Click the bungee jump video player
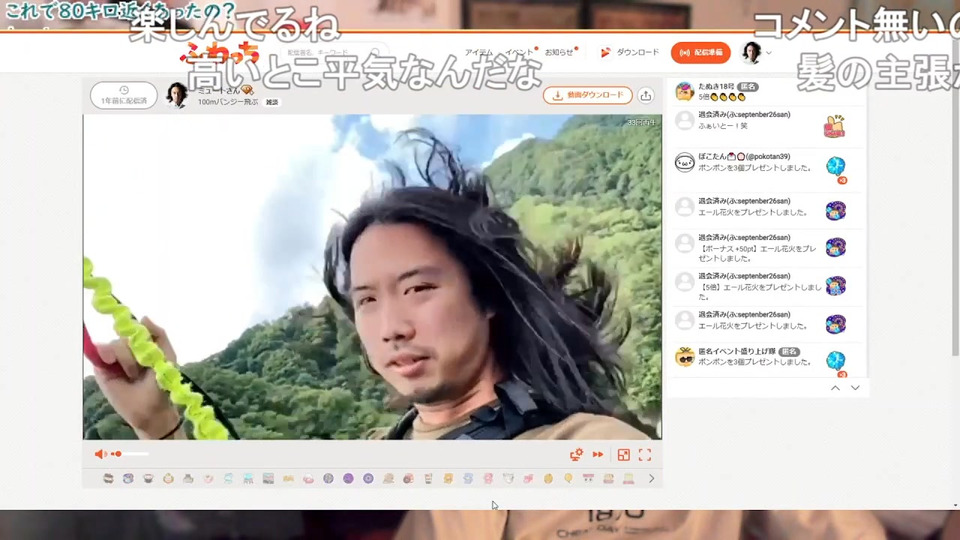Image resolution: width=960 pixels, height=540 pixels. click(372, 277)
